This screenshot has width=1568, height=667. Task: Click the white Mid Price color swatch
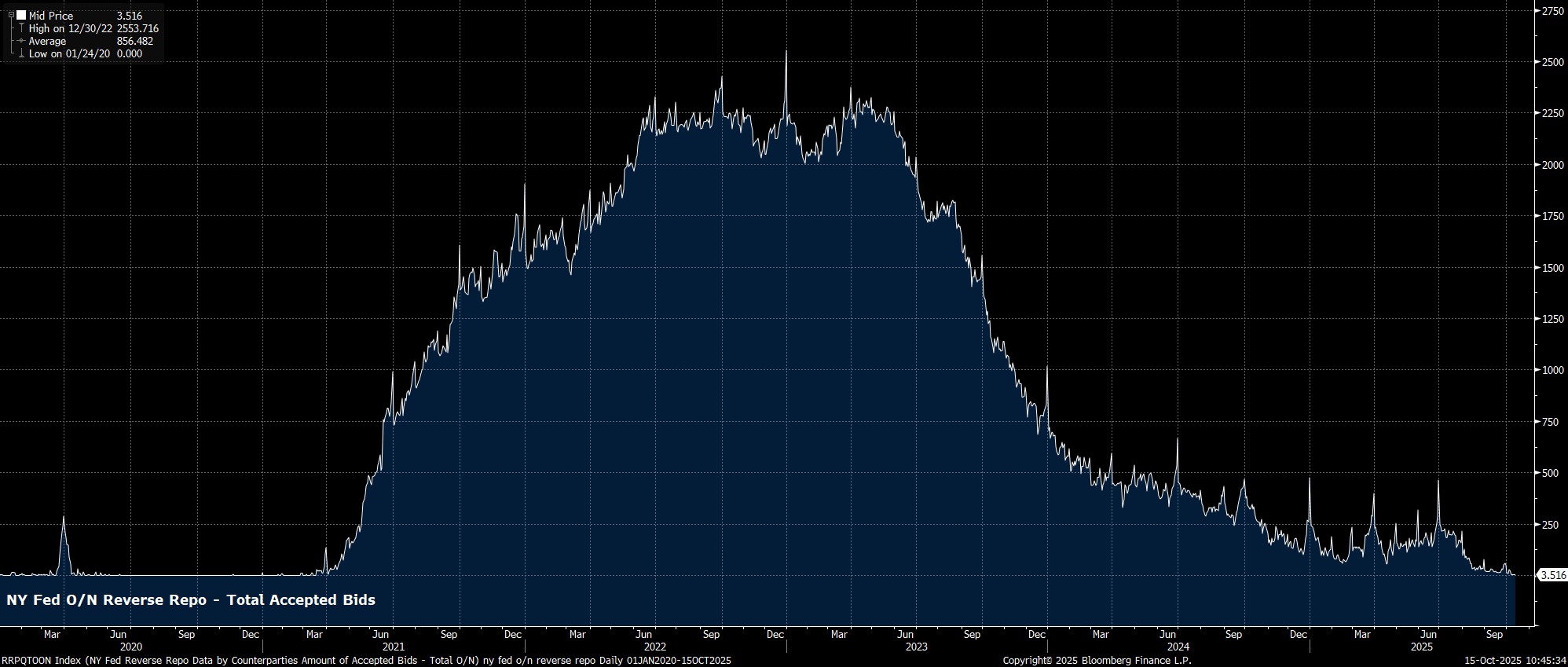click(x=21, y=16)
